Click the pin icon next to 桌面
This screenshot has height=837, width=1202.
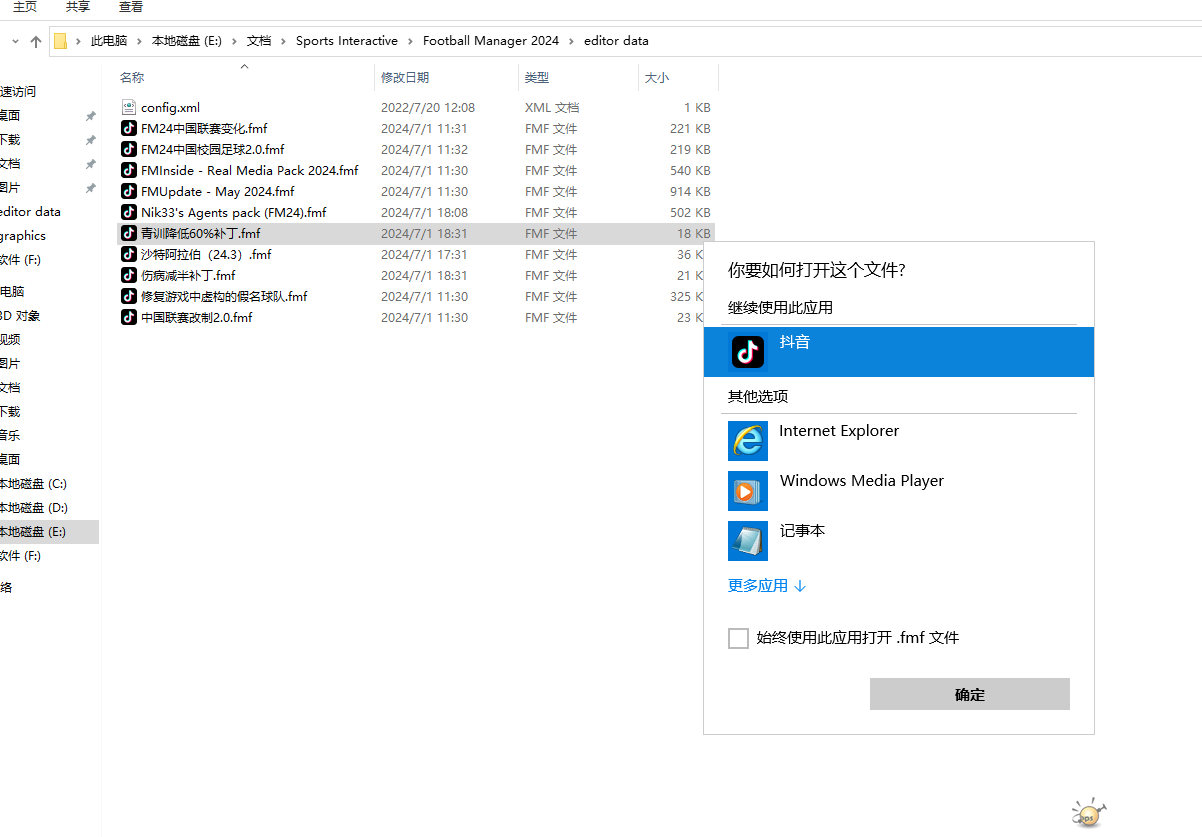pos(90,116)
